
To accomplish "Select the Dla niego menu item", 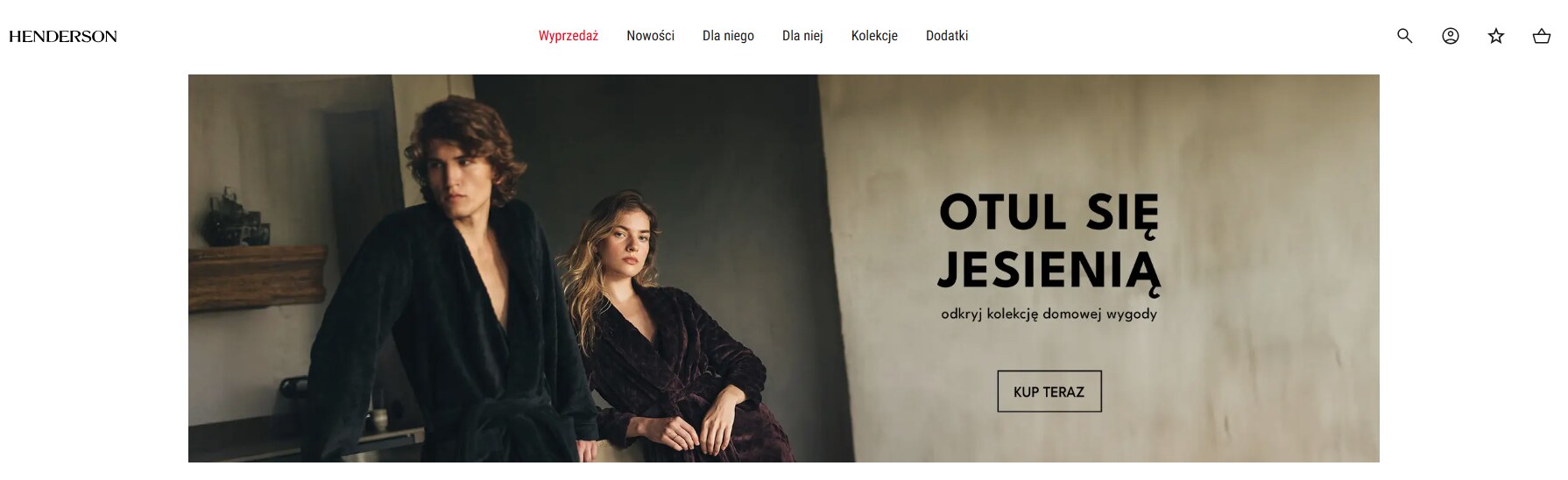I will [x=728, y=36].
